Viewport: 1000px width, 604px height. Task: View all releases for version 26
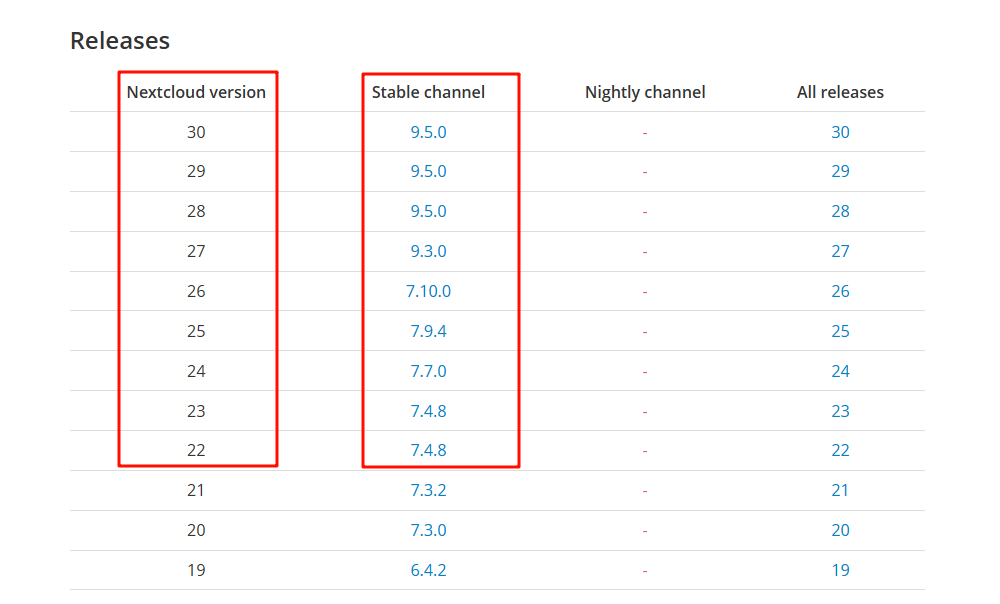click(x=840, y=291)
